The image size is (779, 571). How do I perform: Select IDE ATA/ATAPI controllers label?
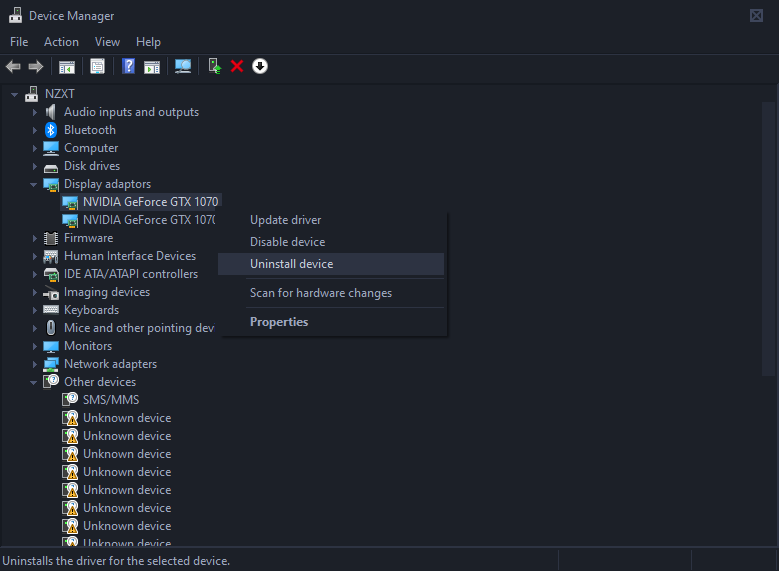(131, 274)
